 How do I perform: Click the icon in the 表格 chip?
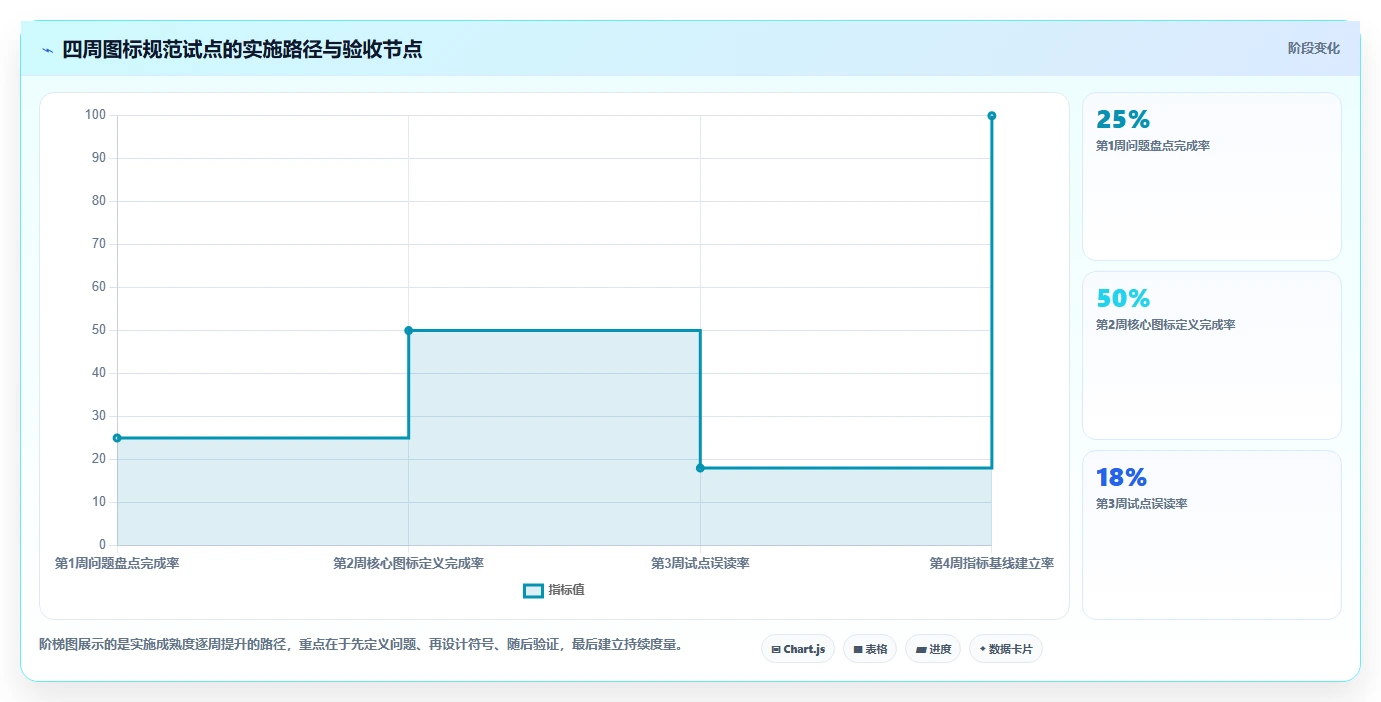pyautogui.click(x=858, y=650)
